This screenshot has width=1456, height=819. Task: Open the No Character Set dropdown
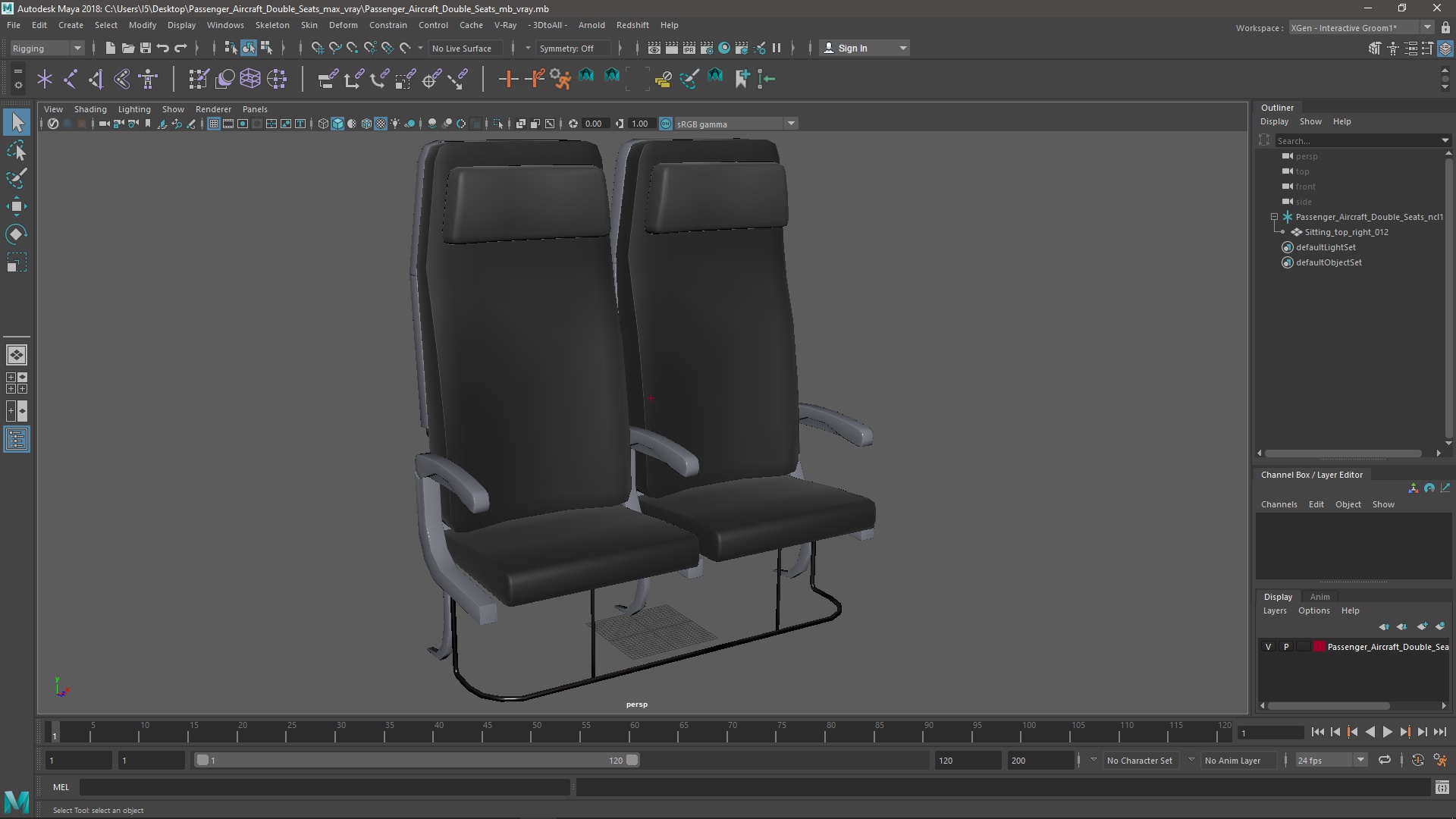pyautogui.click(x=1139, y=760)
